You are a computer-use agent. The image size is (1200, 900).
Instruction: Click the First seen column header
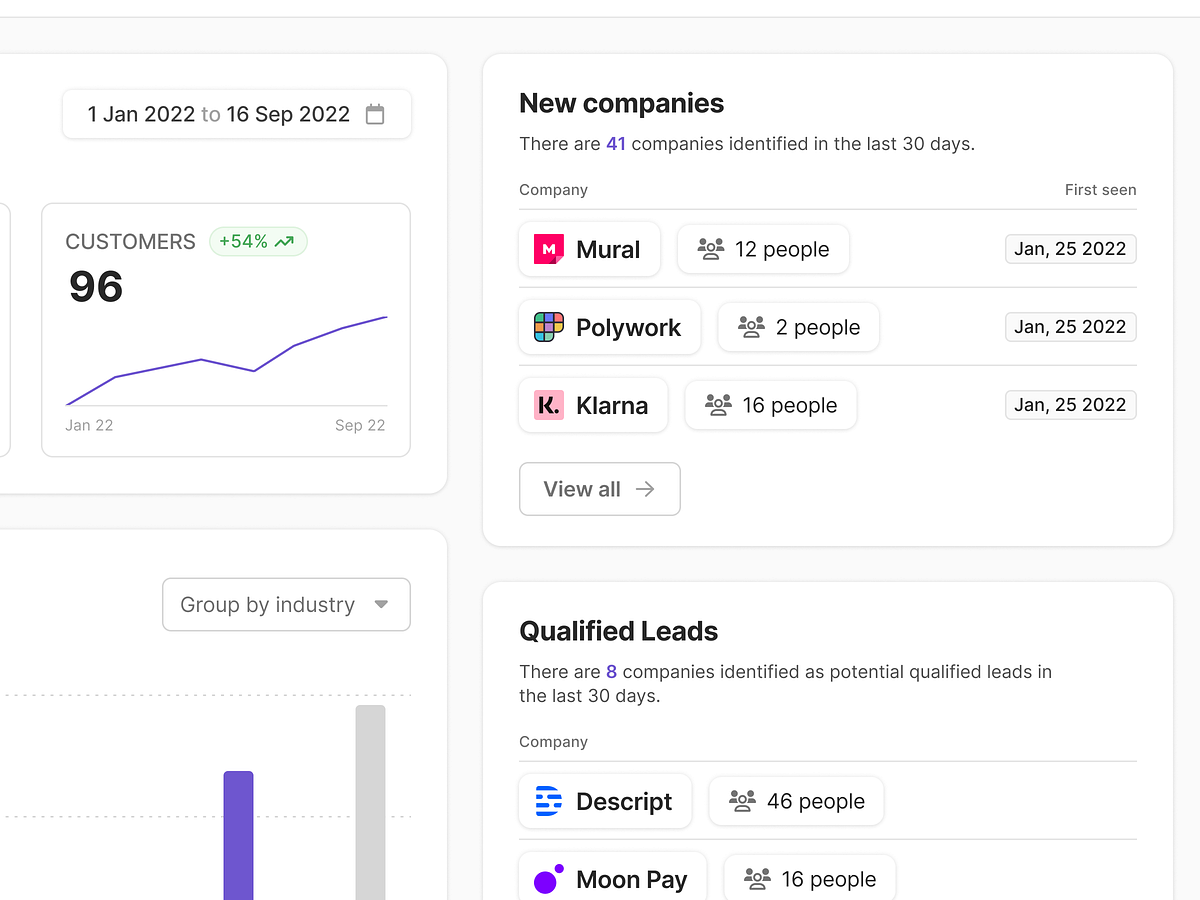coord(1100,190)
